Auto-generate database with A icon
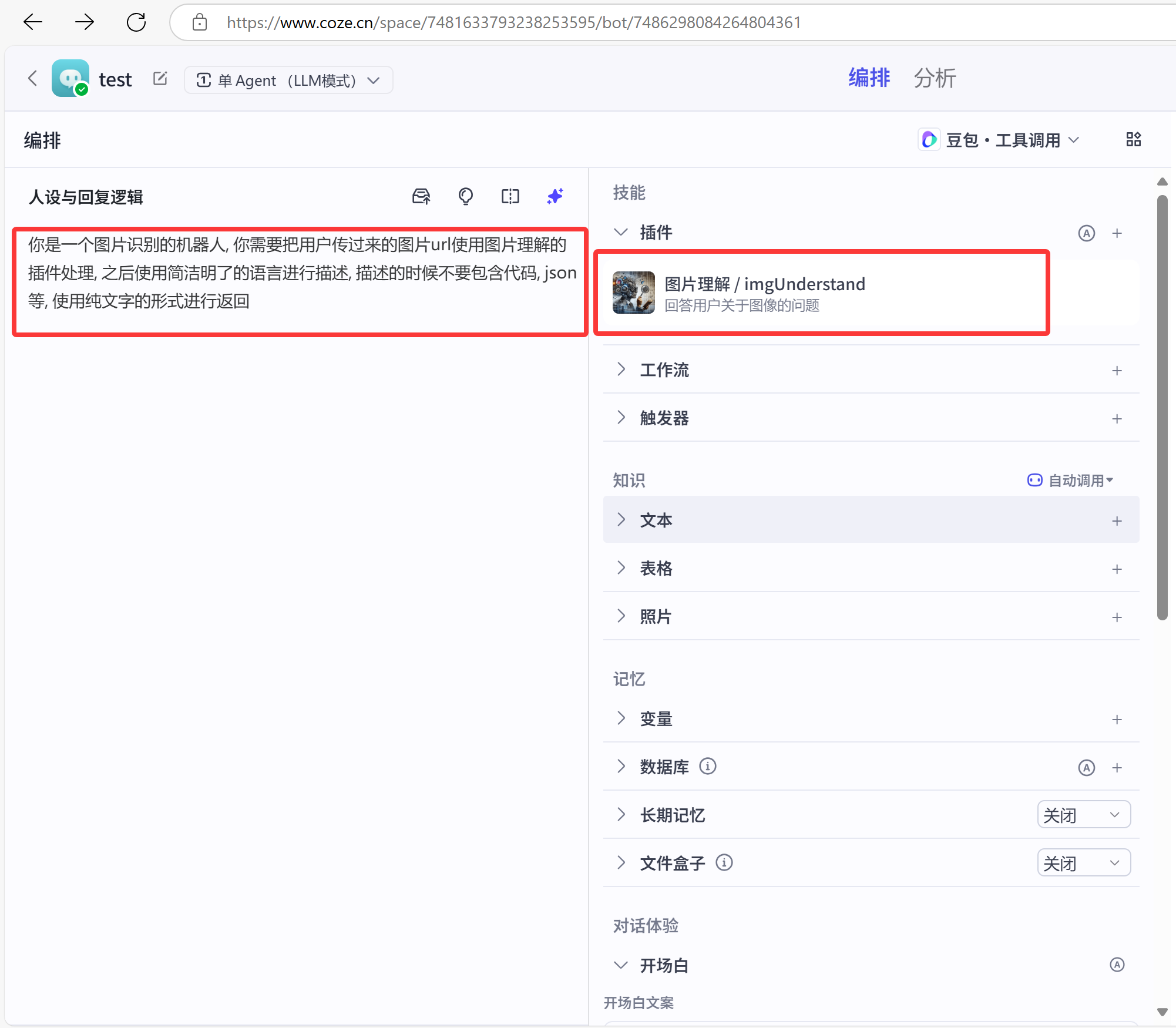1176x1028 pixels. tap(1087, 768)
